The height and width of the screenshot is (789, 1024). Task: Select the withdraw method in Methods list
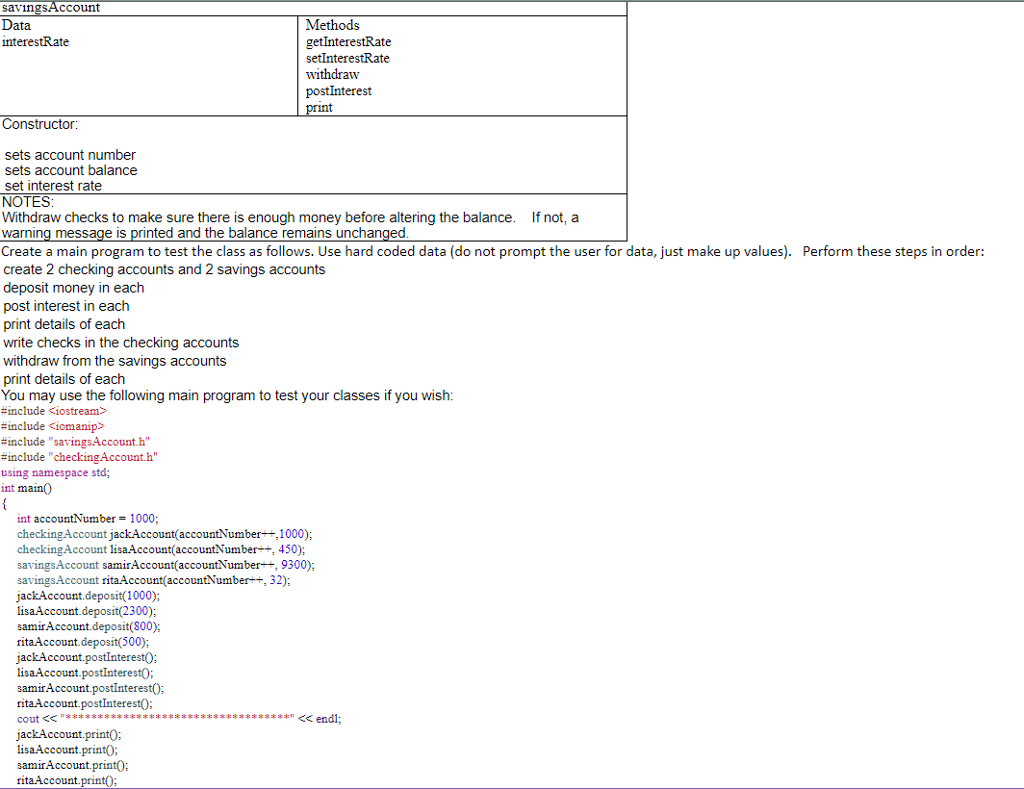click(x=332, y=74)
